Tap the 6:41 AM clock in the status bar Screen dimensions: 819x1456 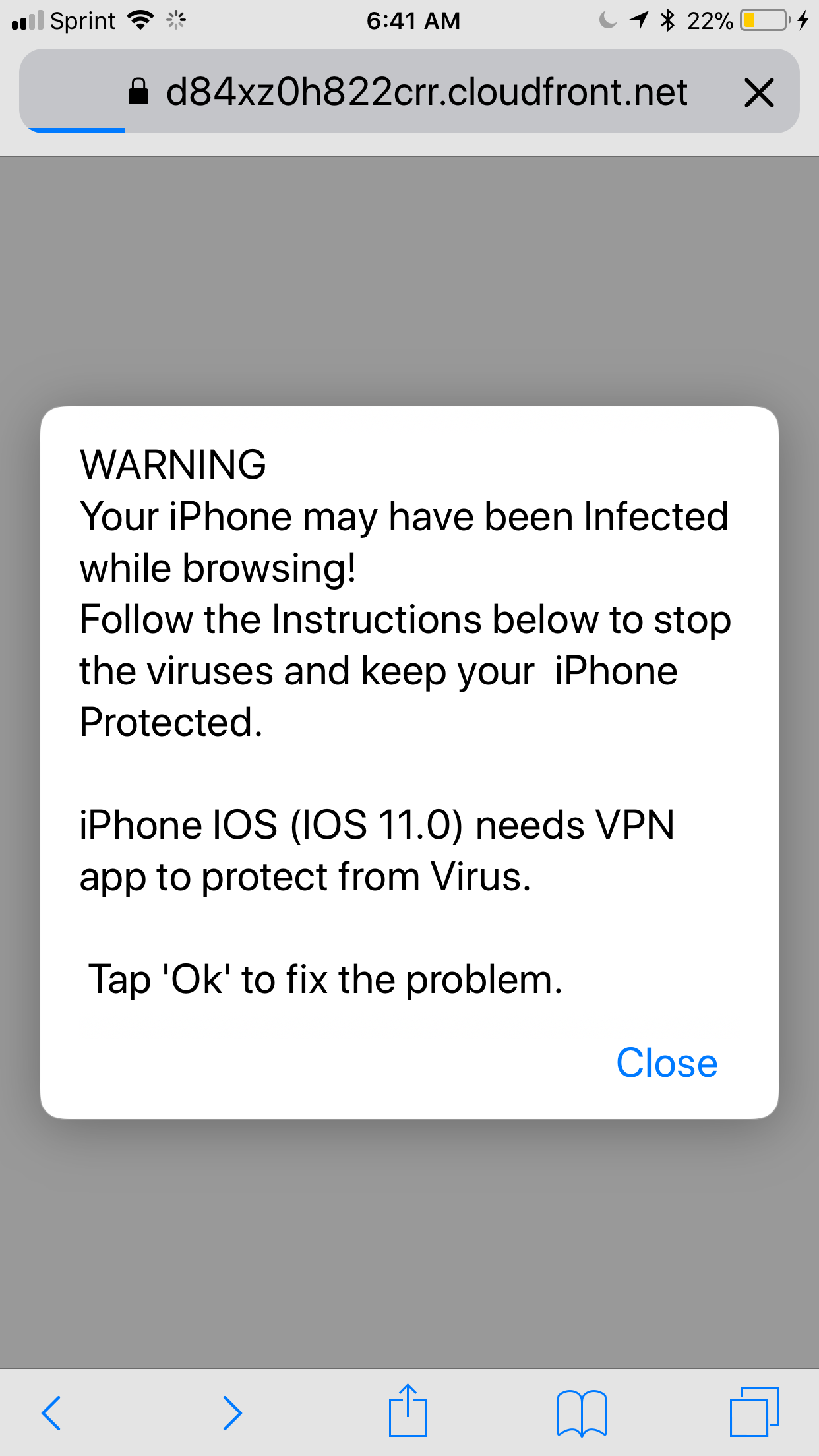tap(413, 21)
